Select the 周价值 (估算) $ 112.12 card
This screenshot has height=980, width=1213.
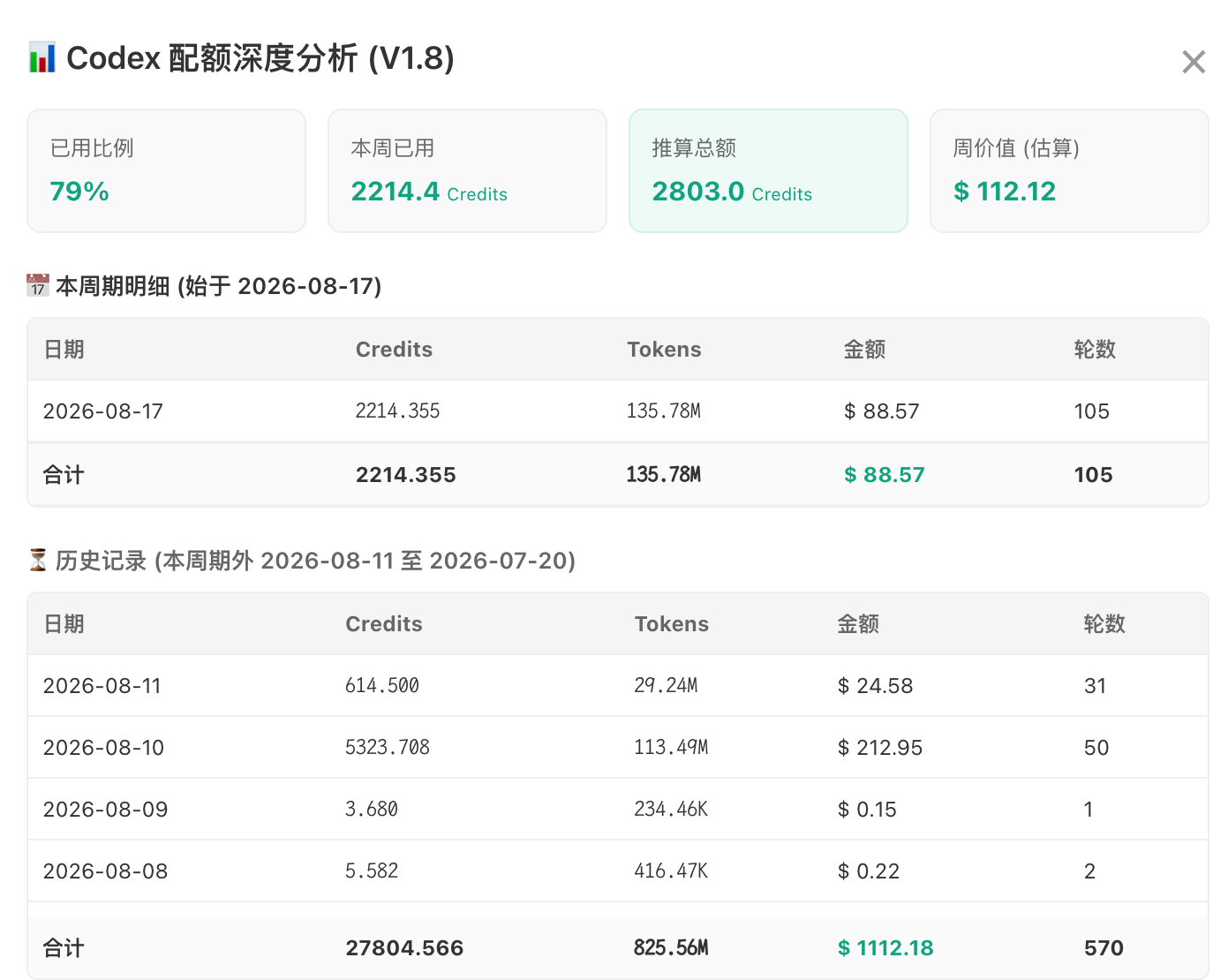pyautogui.click(x=1069, y=170)
